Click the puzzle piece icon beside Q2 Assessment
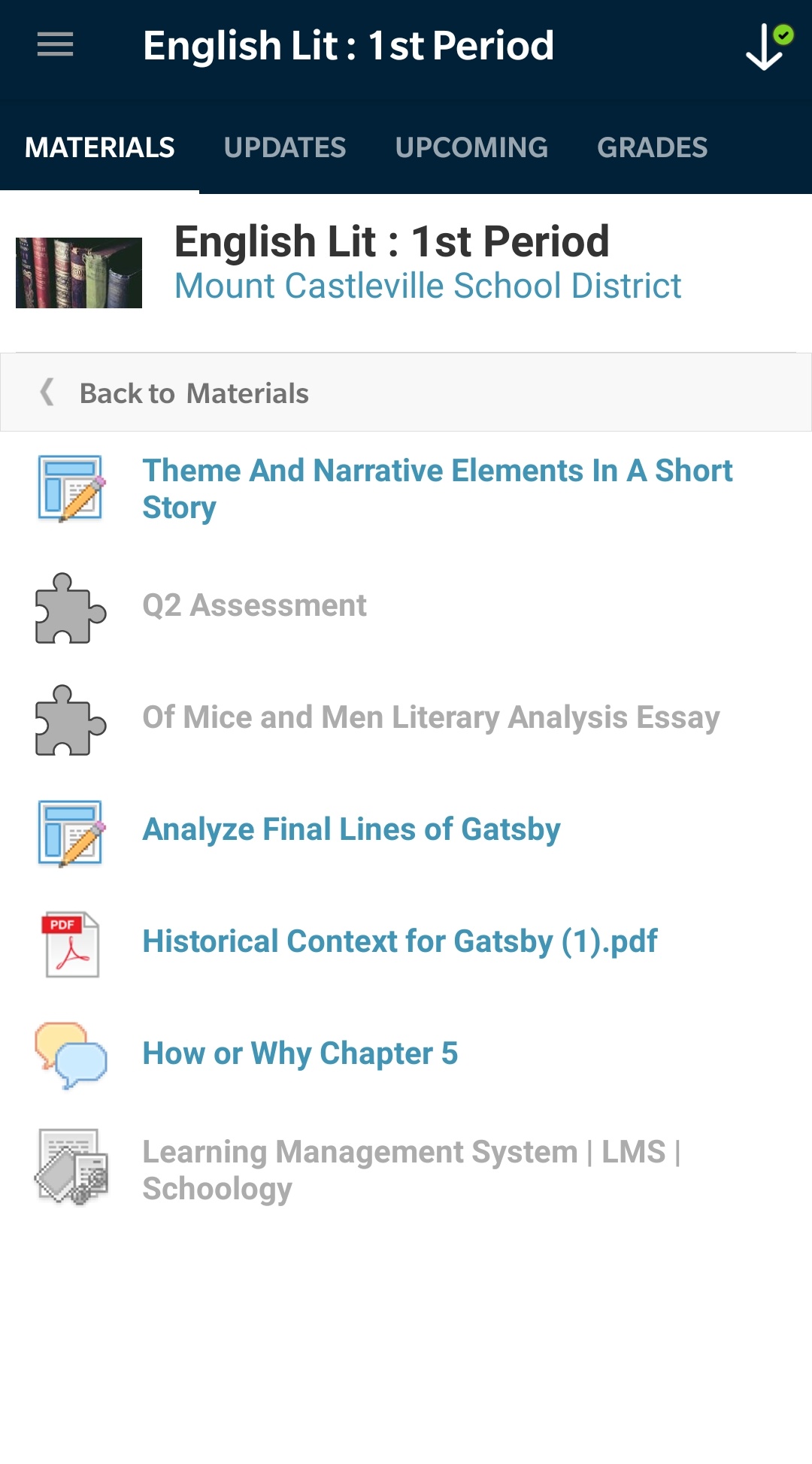 pyautogui.click(x=70, y=608)
